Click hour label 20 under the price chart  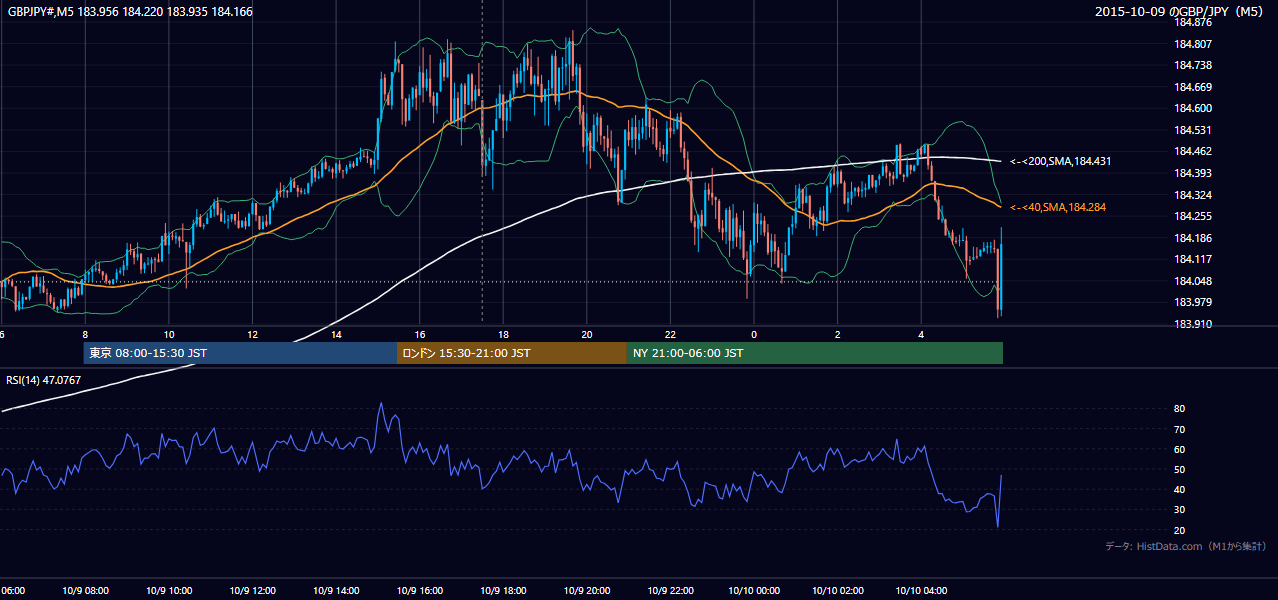point(587,335)
